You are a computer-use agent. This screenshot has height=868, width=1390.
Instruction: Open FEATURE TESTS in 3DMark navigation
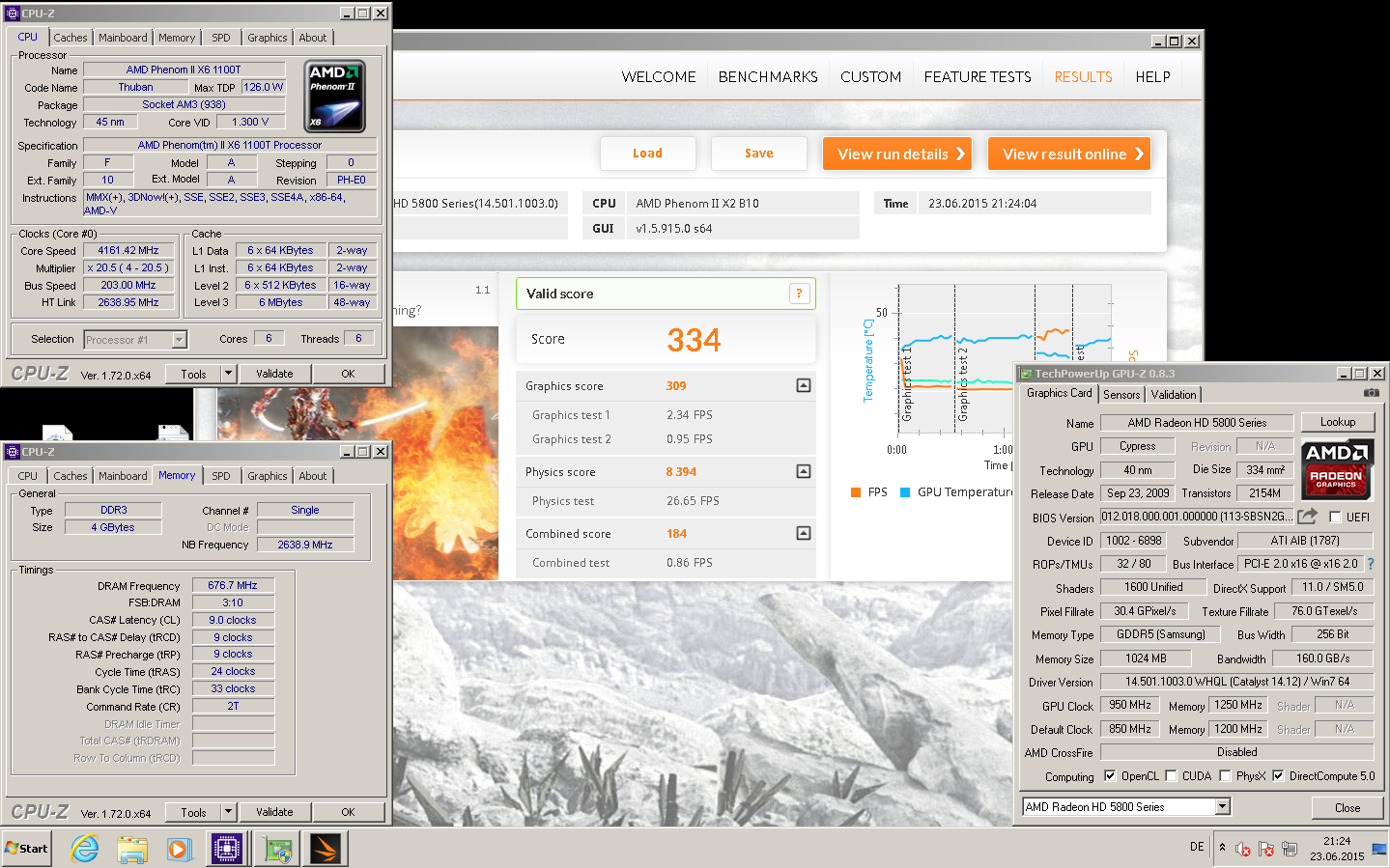point(978,77)
